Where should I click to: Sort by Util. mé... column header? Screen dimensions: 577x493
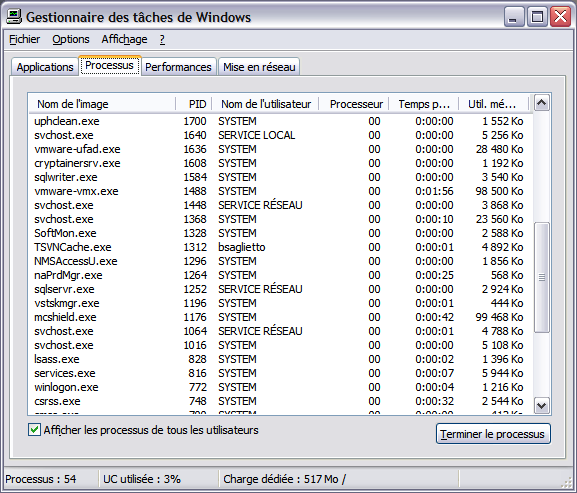[494, 104]
